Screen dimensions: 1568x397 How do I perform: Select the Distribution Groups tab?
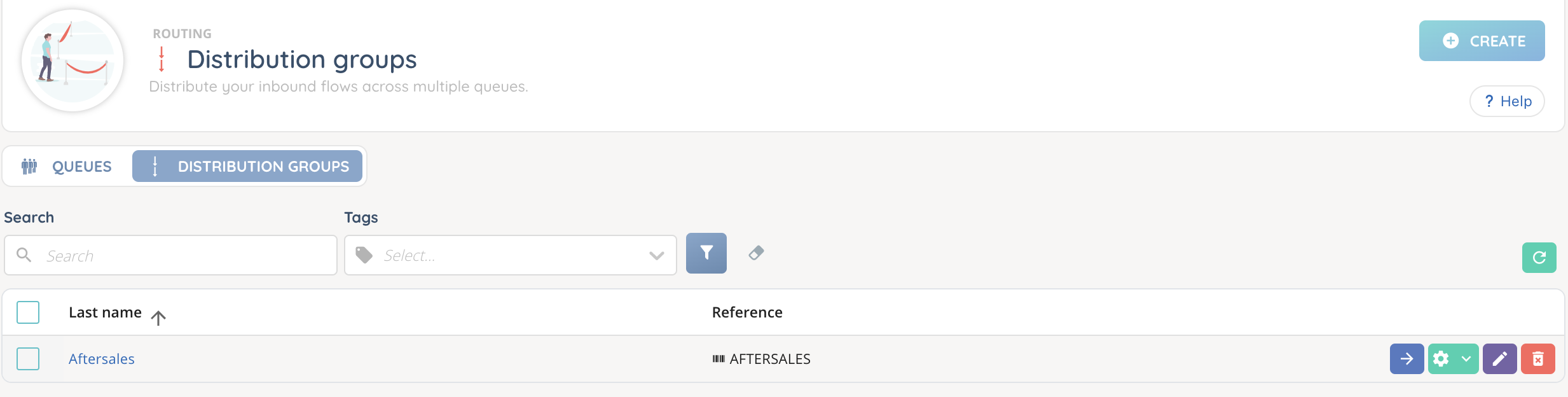pyautogui.click(x=247, y=167)
